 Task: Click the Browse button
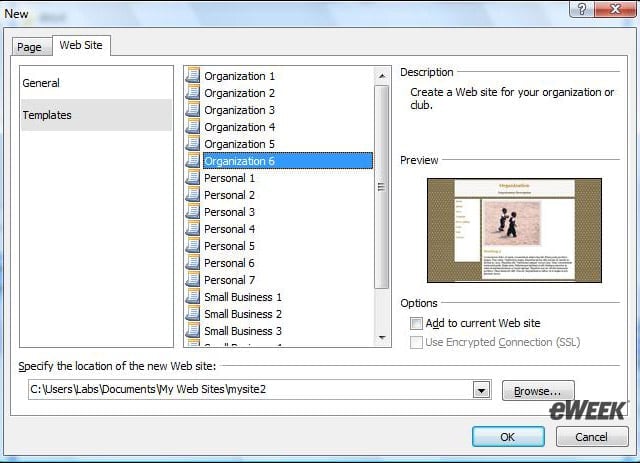click(538, 391)
